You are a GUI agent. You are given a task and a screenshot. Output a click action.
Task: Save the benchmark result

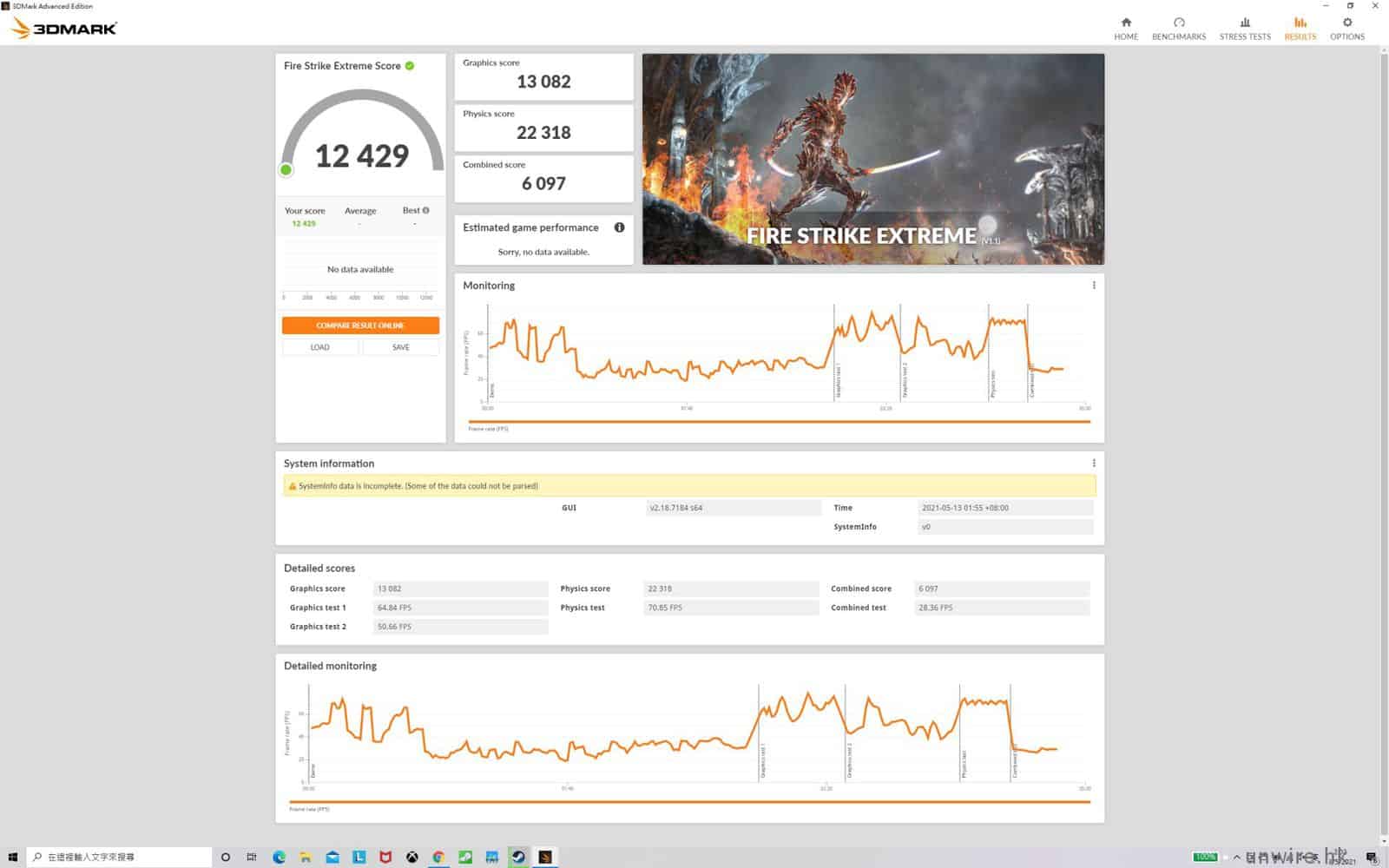pos(400,347)
